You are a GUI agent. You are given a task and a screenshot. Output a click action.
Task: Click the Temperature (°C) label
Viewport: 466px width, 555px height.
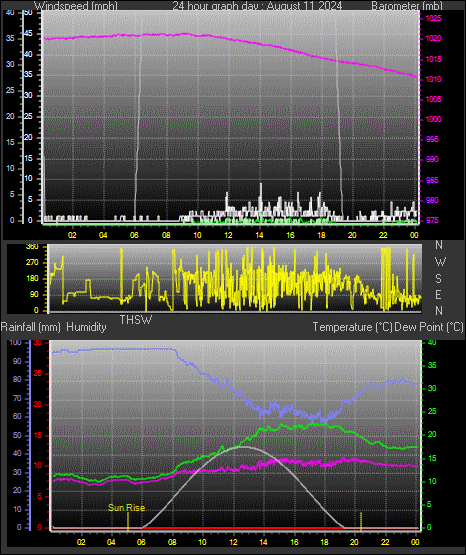352,327
